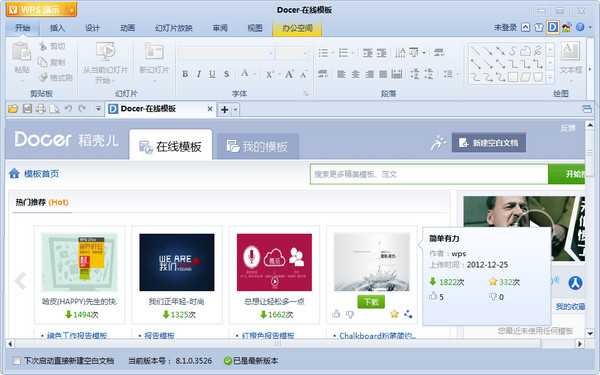Switch to the 我的模板 tab
600x375 pixels.
258,146
